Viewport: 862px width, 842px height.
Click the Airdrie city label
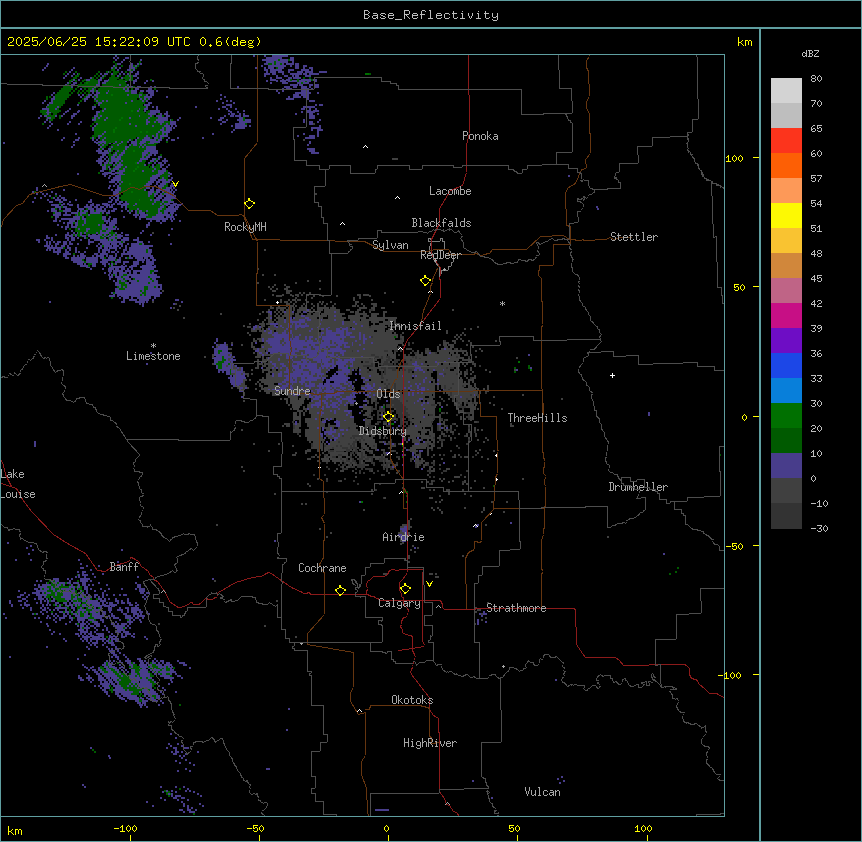point(403,537)
